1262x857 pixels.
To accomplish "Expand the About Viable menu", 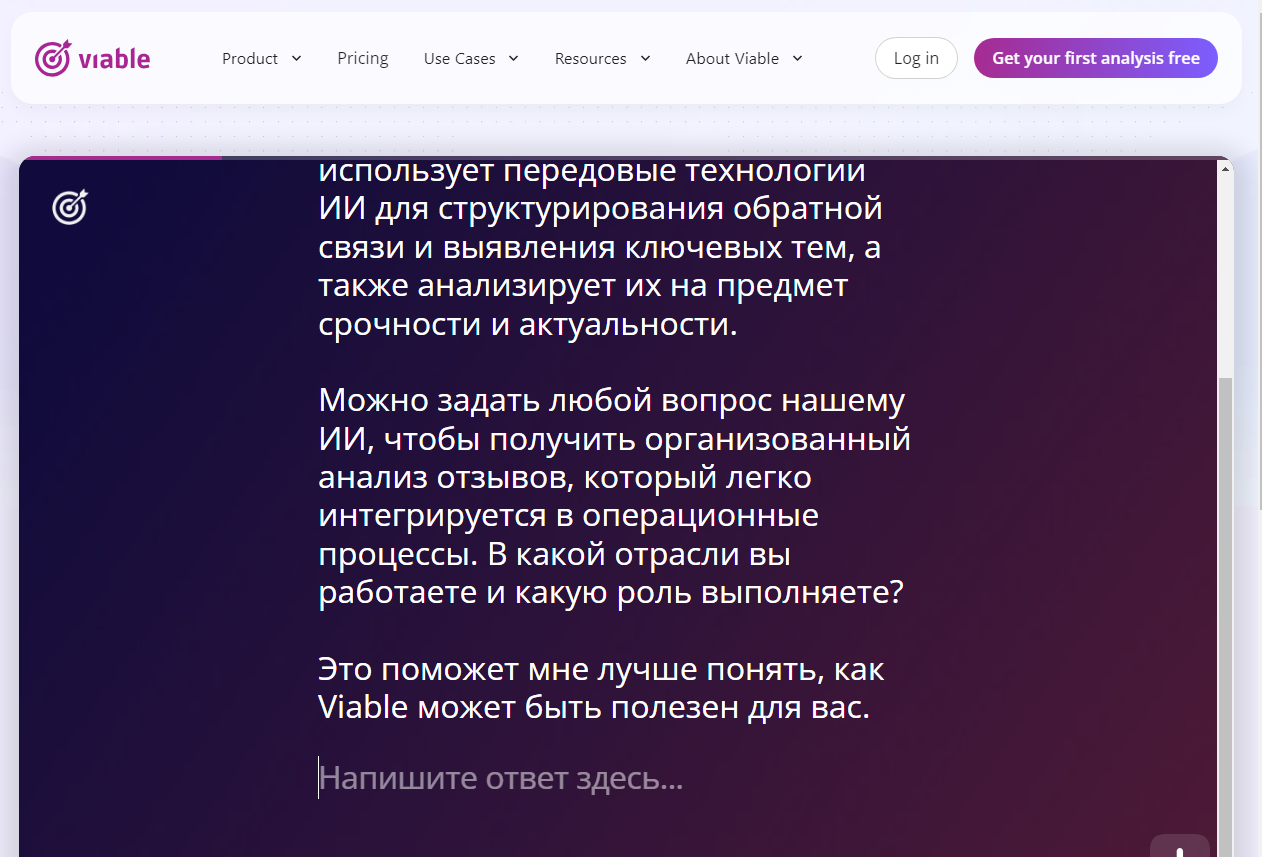I will tap(744, 58).
